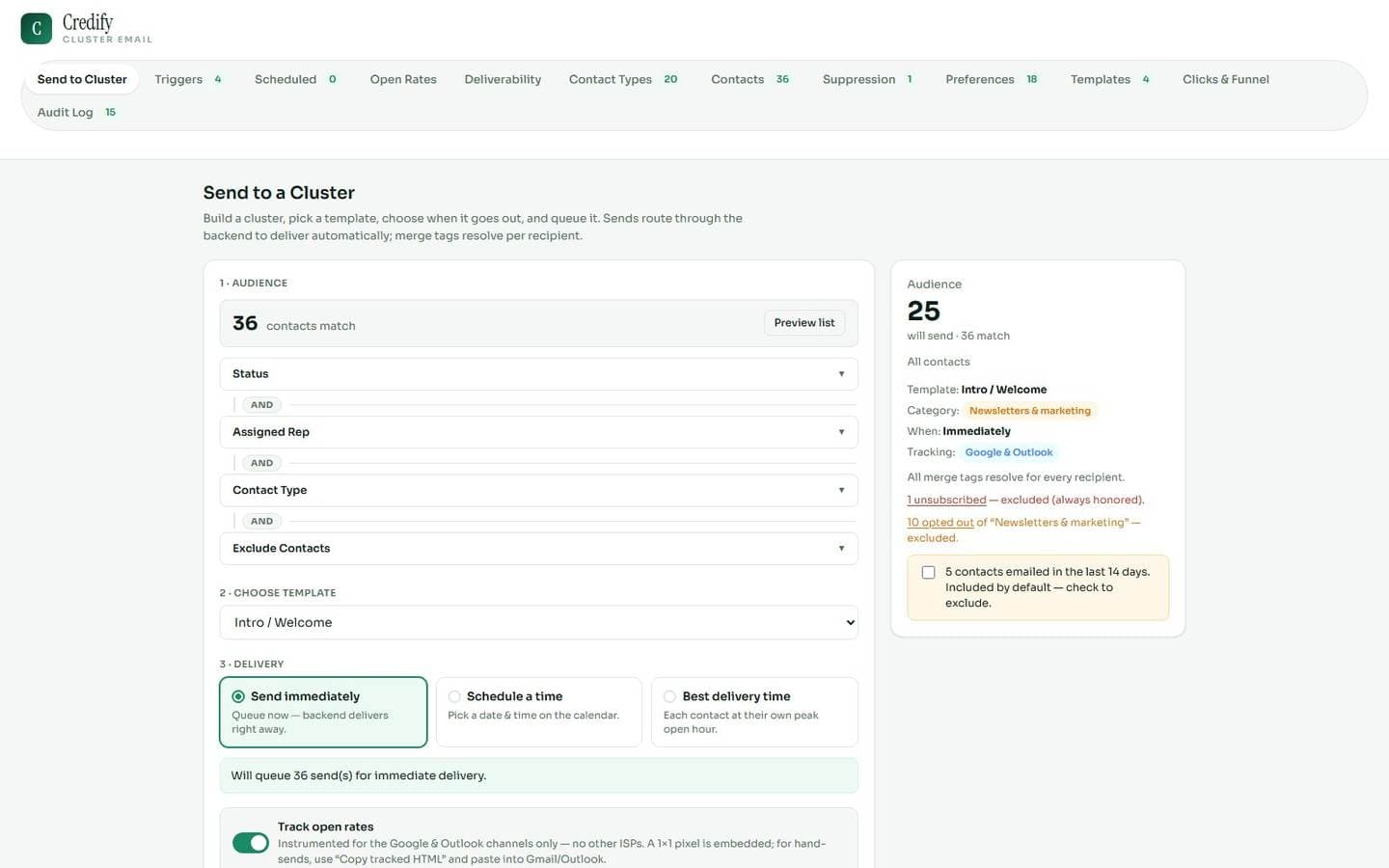Toggle the Track open rates switch

pyautogui.click(x=251, y=843)
